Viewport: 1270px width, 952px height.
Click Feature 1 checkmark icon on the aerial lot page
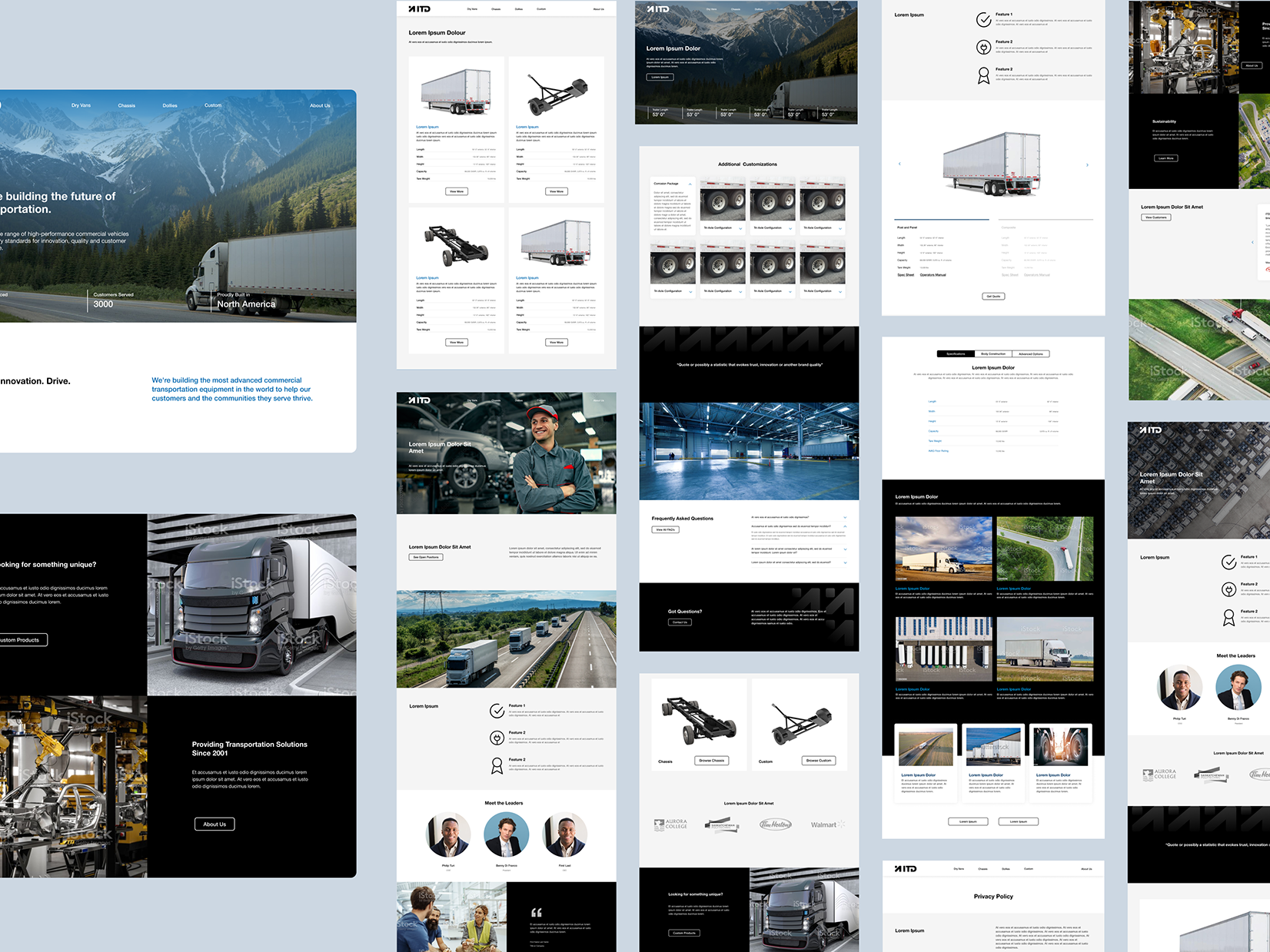point(1228,562)
